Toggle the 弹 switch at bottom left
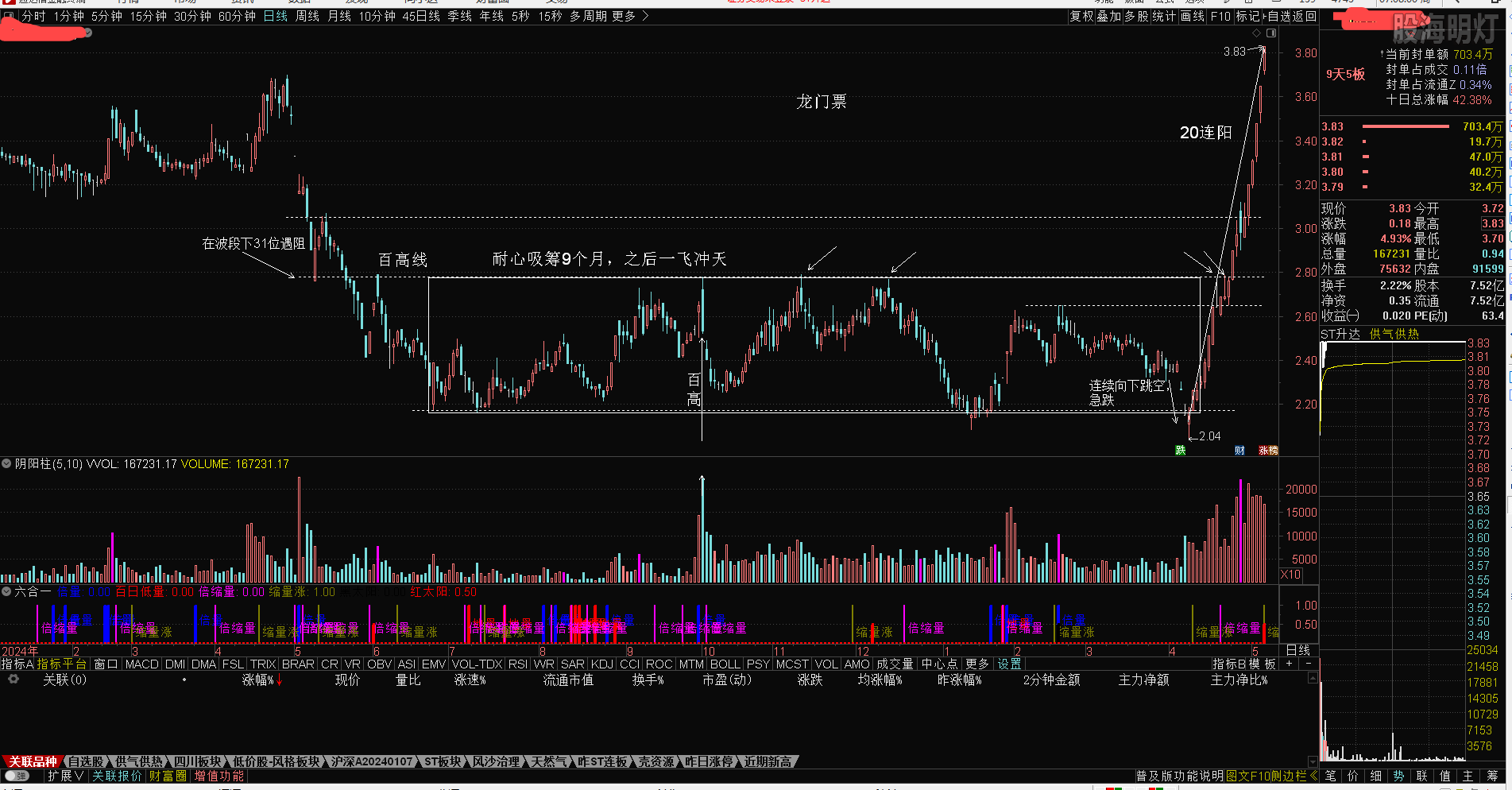Screen dimensions: 1512x790 coord(17,776)
